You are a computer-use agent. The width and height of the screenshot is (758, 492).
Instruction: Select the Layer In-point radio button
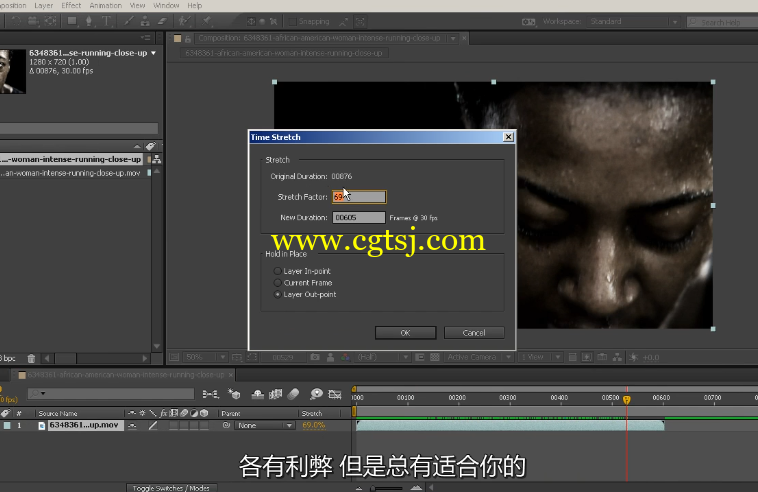pyautogui.click(x=277, y=271)
